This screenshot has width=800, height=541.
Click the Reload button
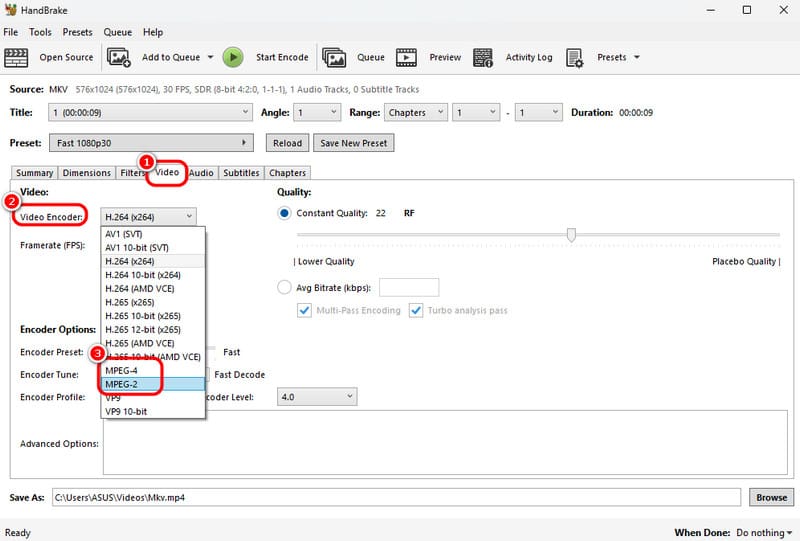tap(287, 143)
